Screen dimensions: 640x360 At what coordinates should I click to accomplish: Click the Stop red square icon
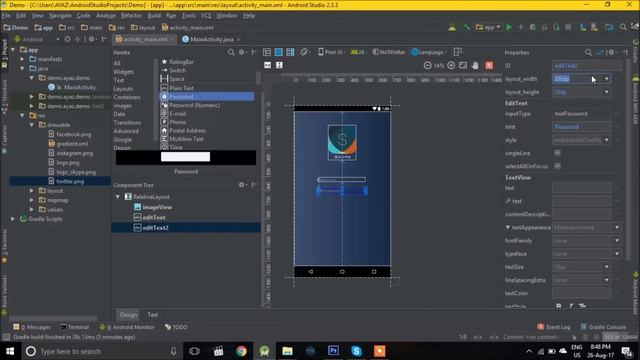[568, 27]
